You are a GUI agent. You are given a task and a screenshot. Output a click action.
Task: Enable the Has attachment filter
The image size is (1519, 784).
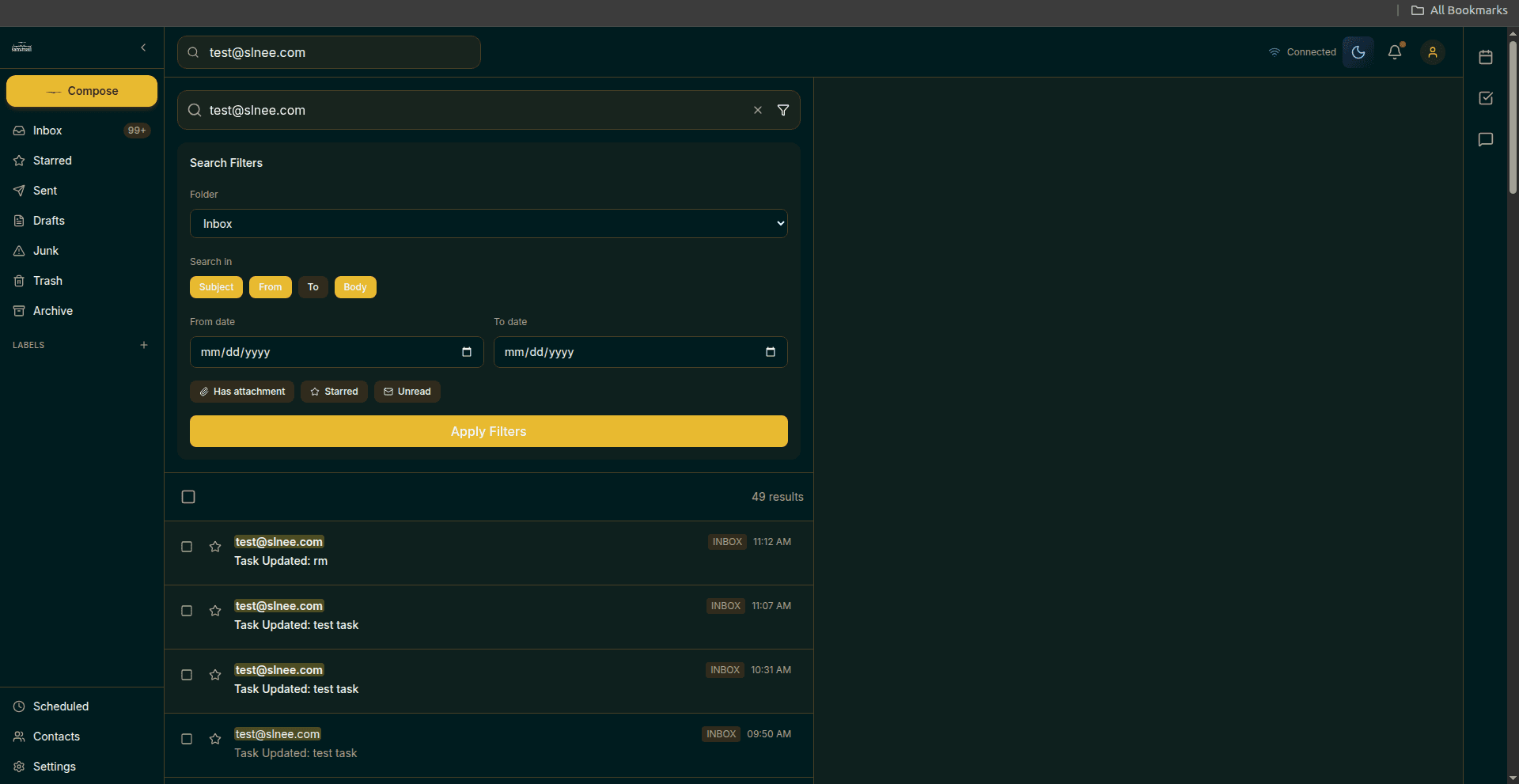(x=242, y=392)
